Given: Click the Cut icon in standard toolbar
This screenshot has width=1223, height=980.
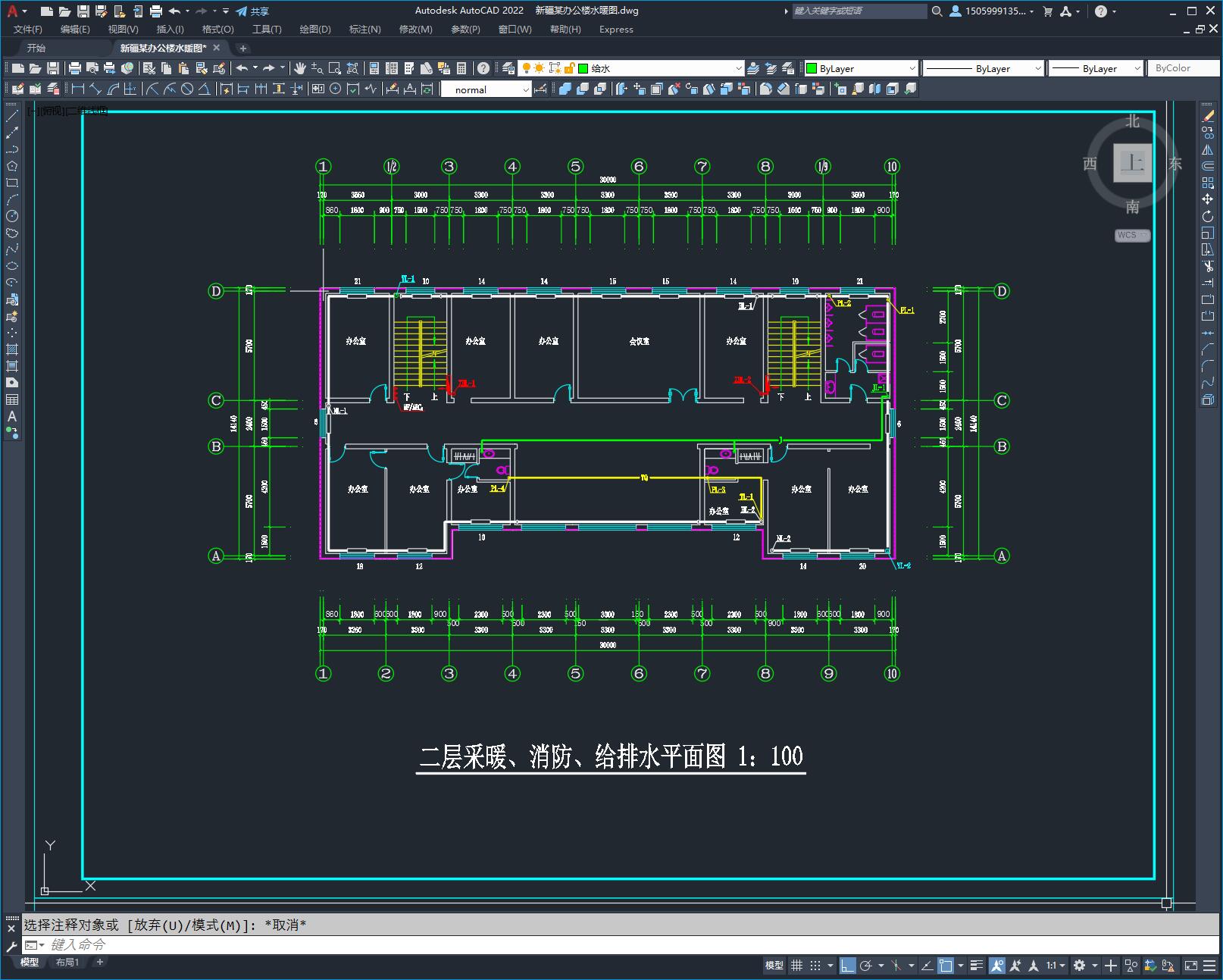Looking at the screenshot, I should point(149,68).
